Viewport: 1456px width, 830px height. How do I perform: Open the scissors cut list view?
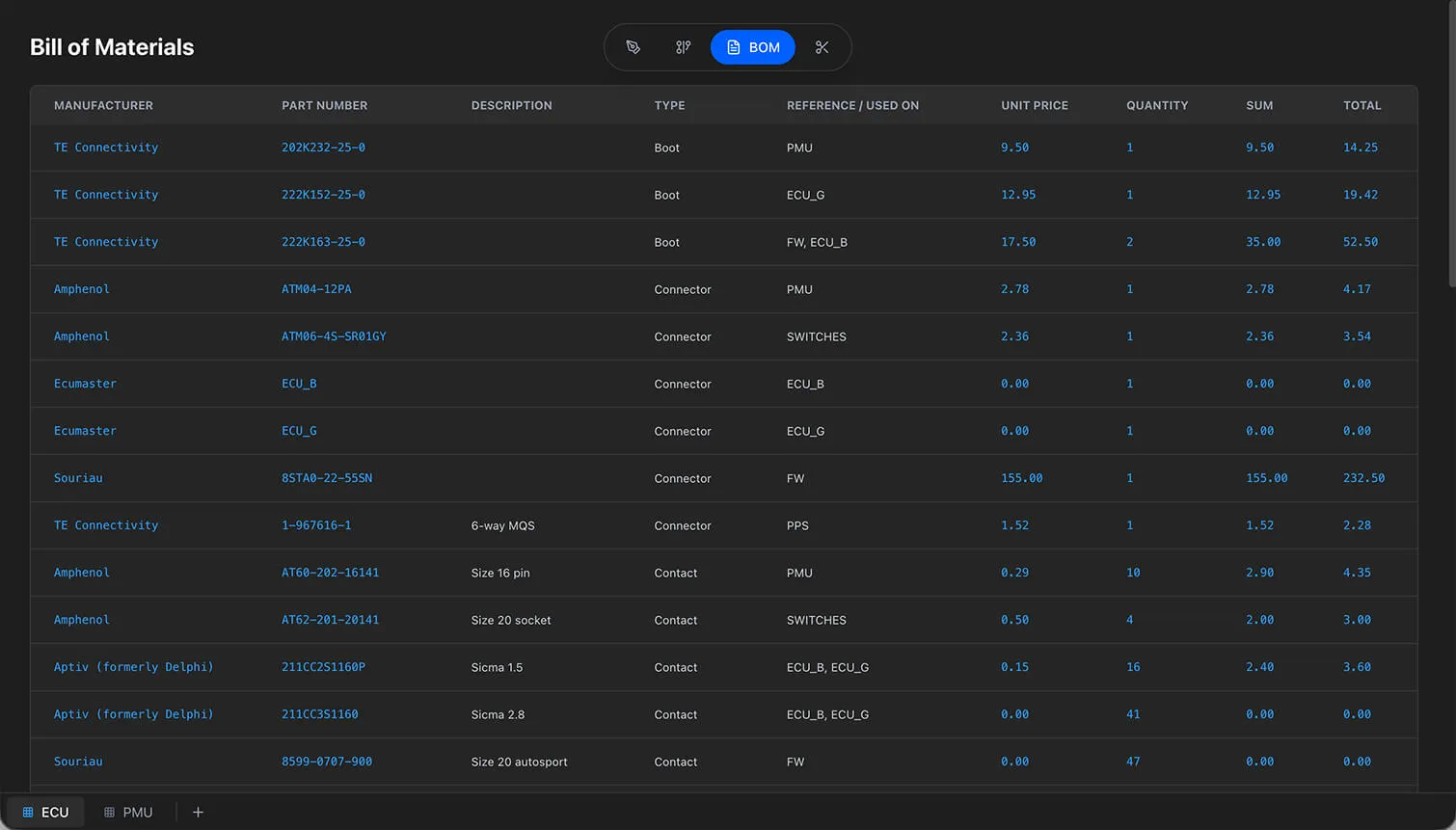pos(822,47)
